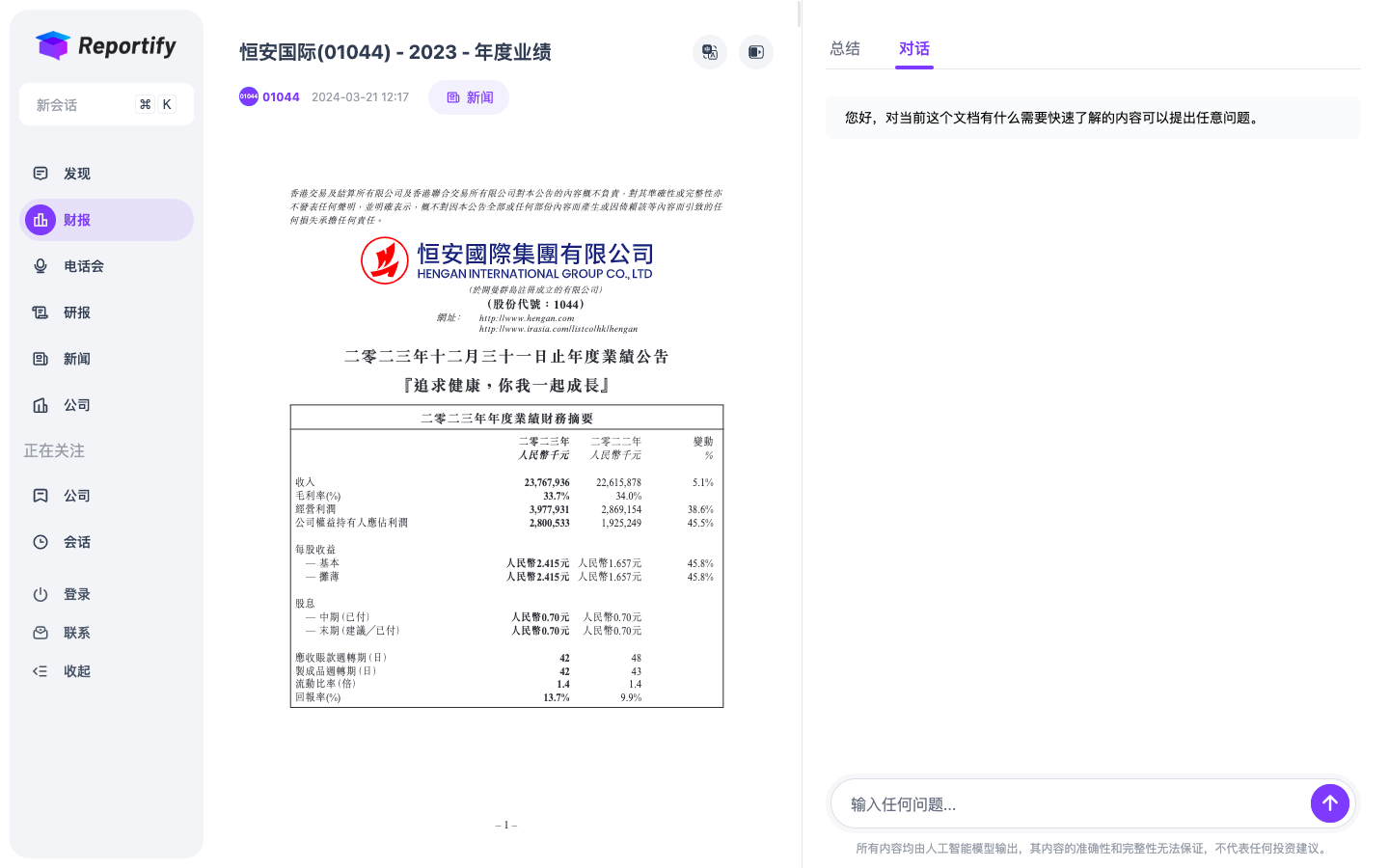Toggle the split panel layout icon
Image resolution: width=1389 pixels, height=868 pixels.
(756, 52)
